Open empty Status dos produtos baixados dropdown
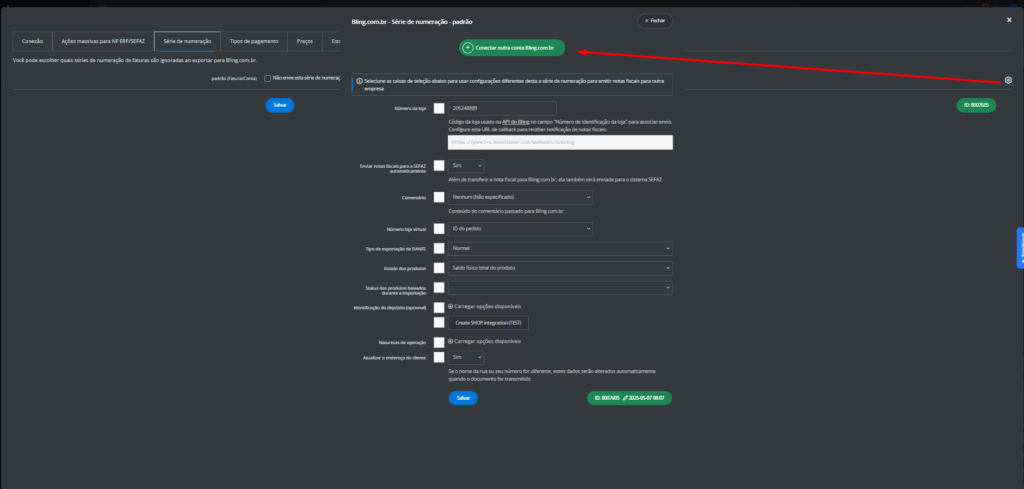 tap(560, 288)
